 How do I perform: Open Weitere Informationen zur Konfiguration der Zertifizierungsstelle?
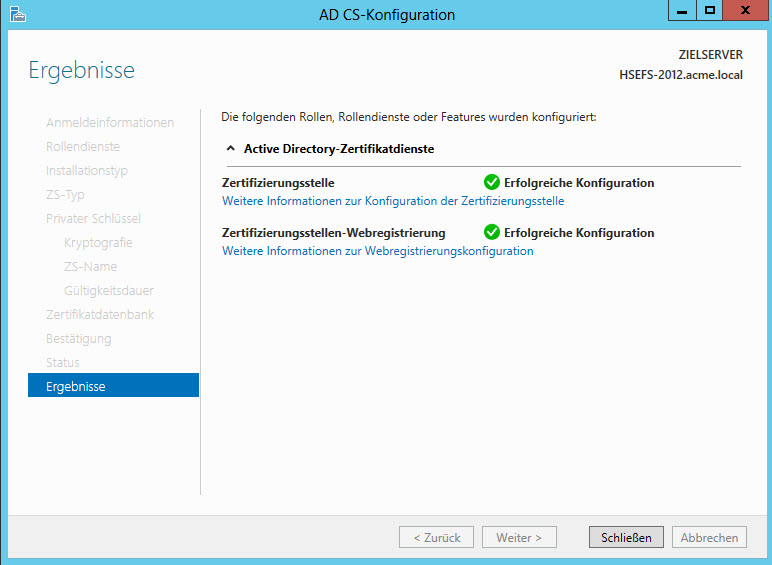393,201
